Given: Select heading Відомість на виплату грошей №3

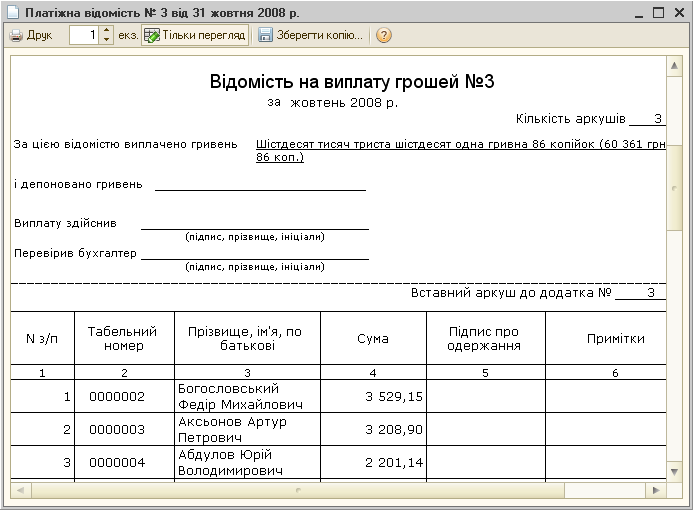Looking at the screenshot, I should point(352,82).
